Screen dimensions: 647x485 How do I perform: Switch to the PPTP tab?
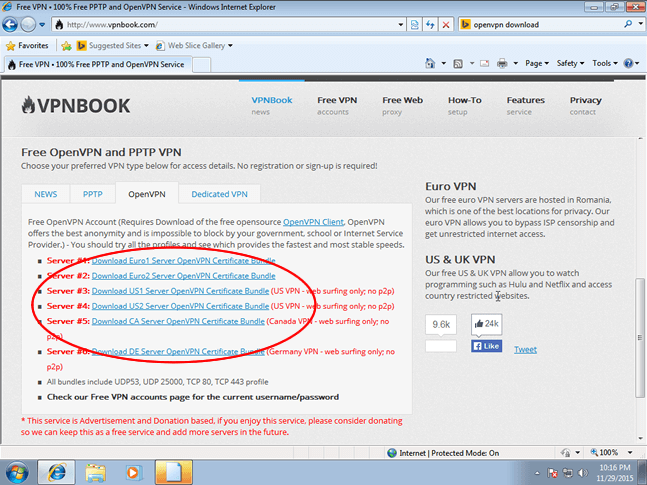(92, 194)
